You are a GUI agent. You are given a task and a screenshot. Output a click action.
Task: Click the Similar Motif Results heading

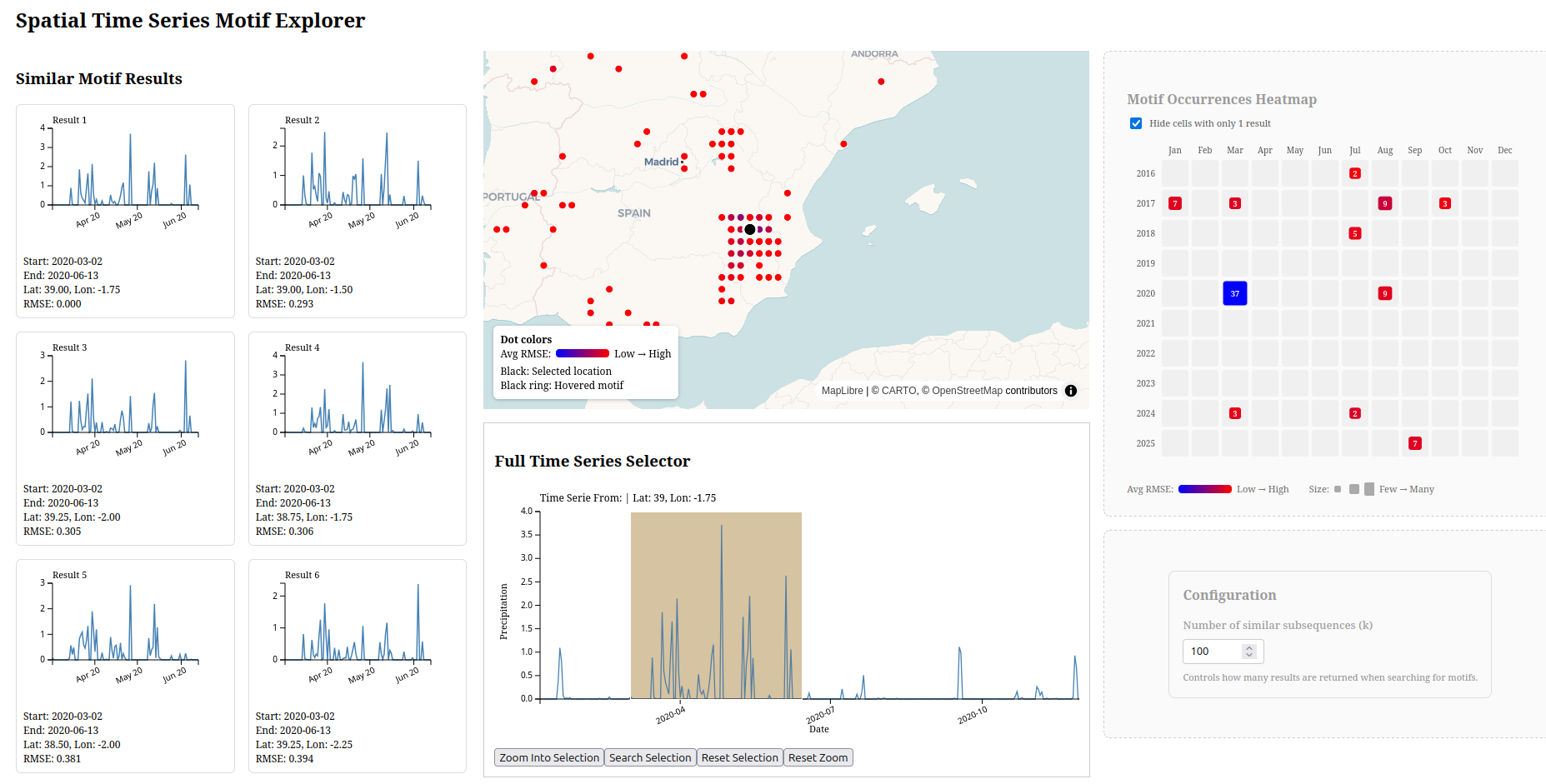tap(99, 79)
